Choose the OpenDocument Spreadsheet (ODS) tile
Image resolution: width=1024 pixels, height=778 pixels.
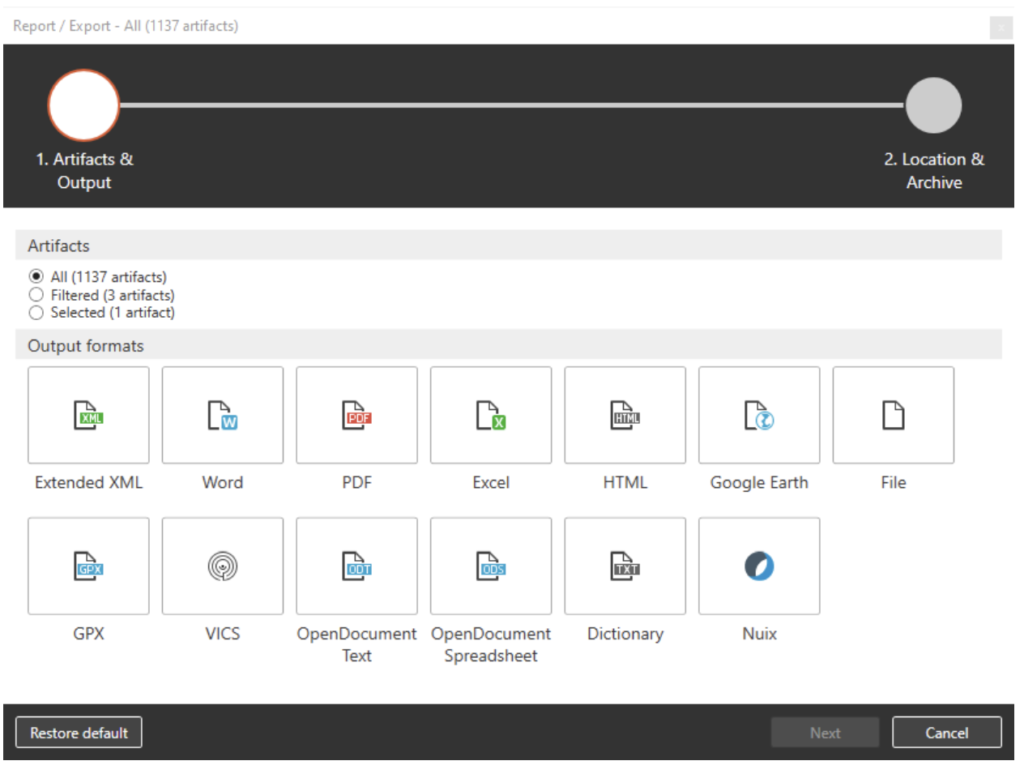tap(491, 566)
